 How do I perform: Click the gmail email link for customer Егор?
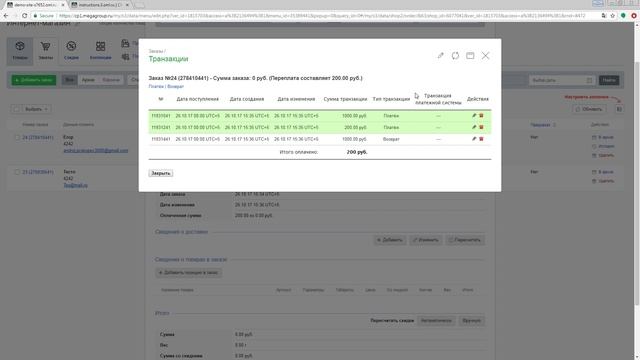[96, 151]
